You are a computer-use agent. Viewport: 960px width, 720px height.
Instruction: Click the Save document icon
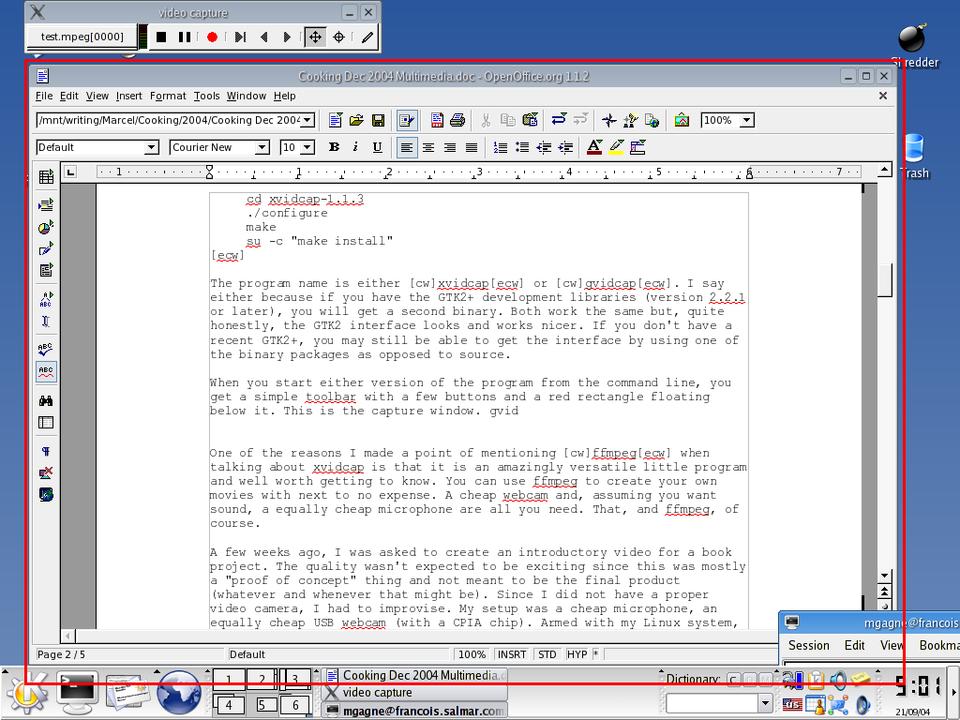(378, 120)
